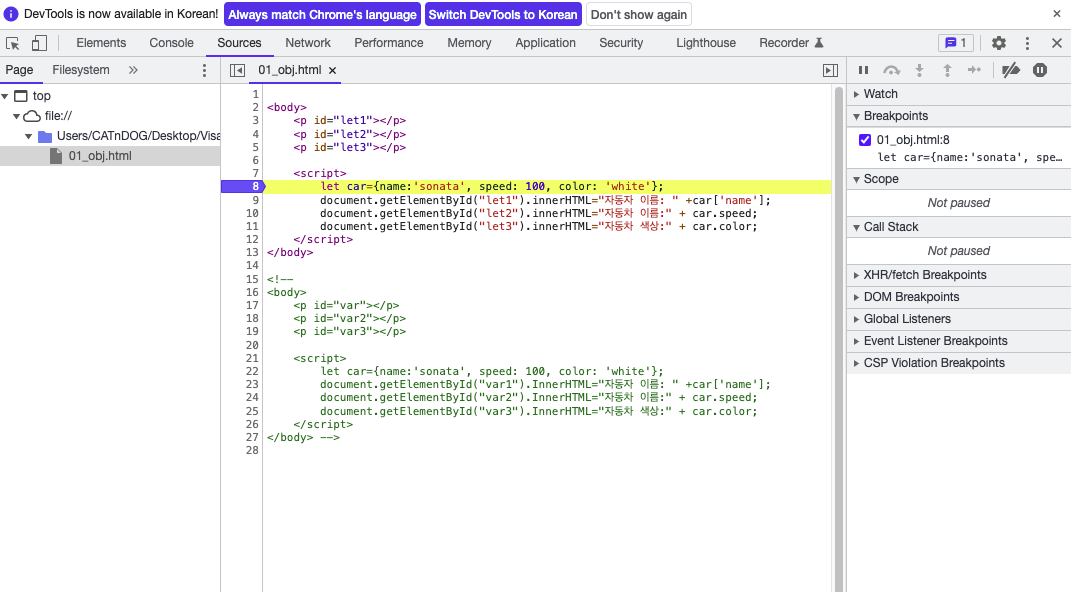Uncheck the 01_obj.html:8 breakpoint
This screenshot has height=592, width=1071.
865,140
